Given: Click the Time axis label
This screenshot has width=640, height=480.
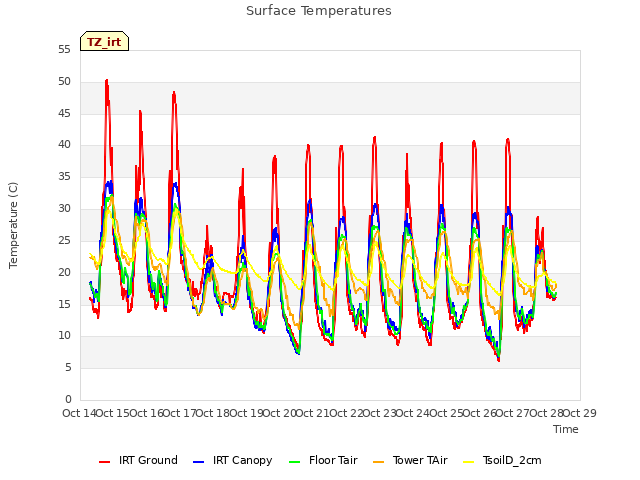Looking at the screenshot, I should pos(566,429).
